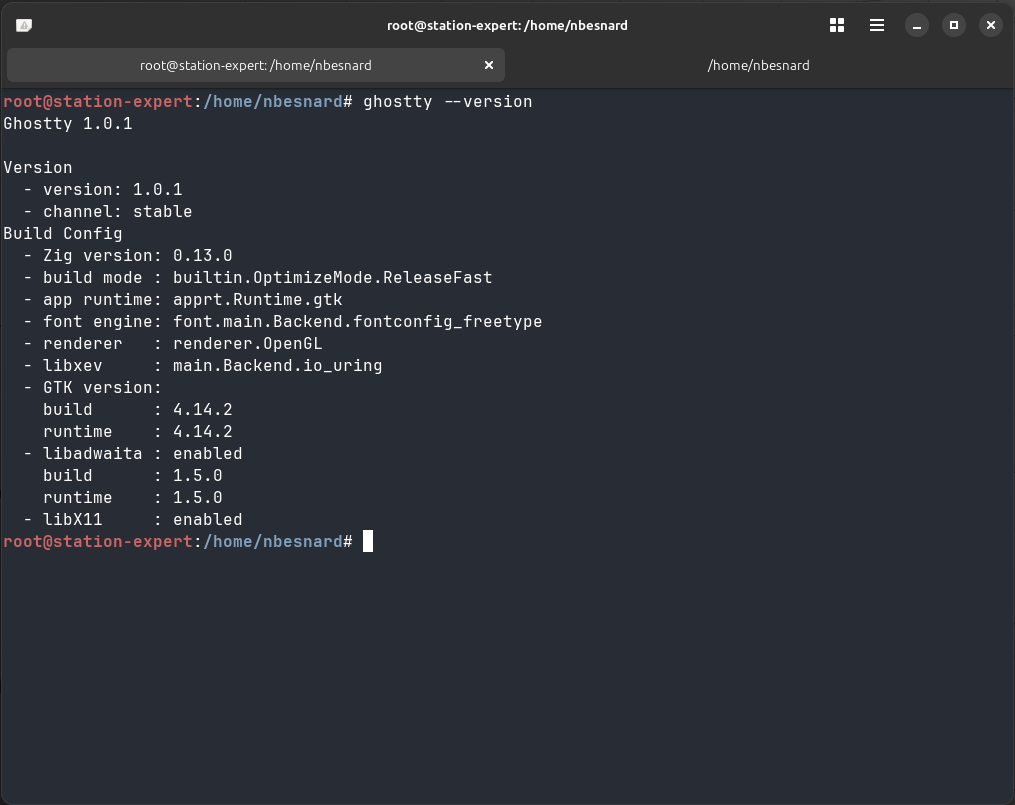Viewport: 1015px width, 805px height.
Task: Close the root@station-expert tab
Action: coord(489,65)
